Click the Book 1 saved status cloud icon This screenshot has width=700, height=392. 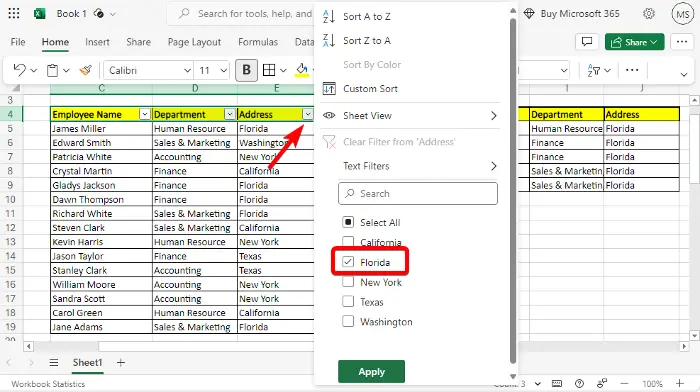99,14
